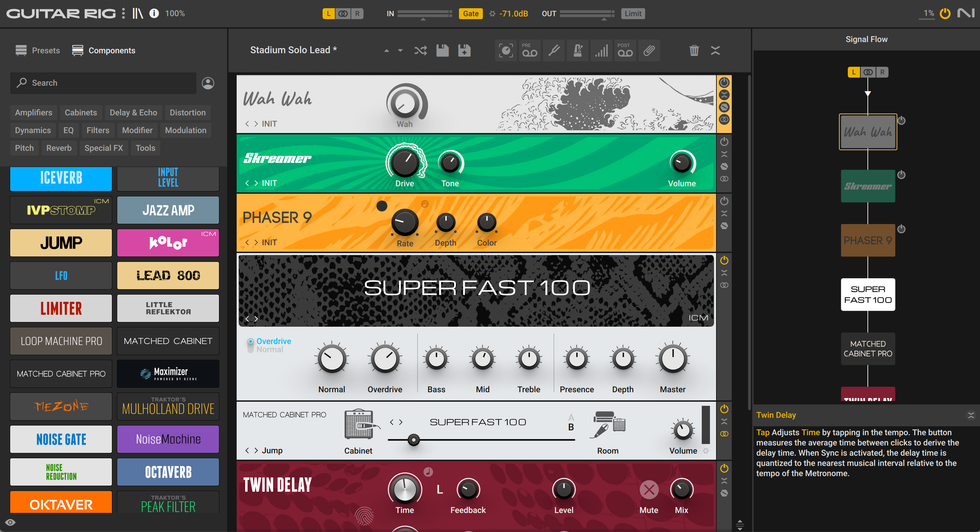980x532 pixels.
Task: Switch to the Presets tab
Action: pos(38,51)
